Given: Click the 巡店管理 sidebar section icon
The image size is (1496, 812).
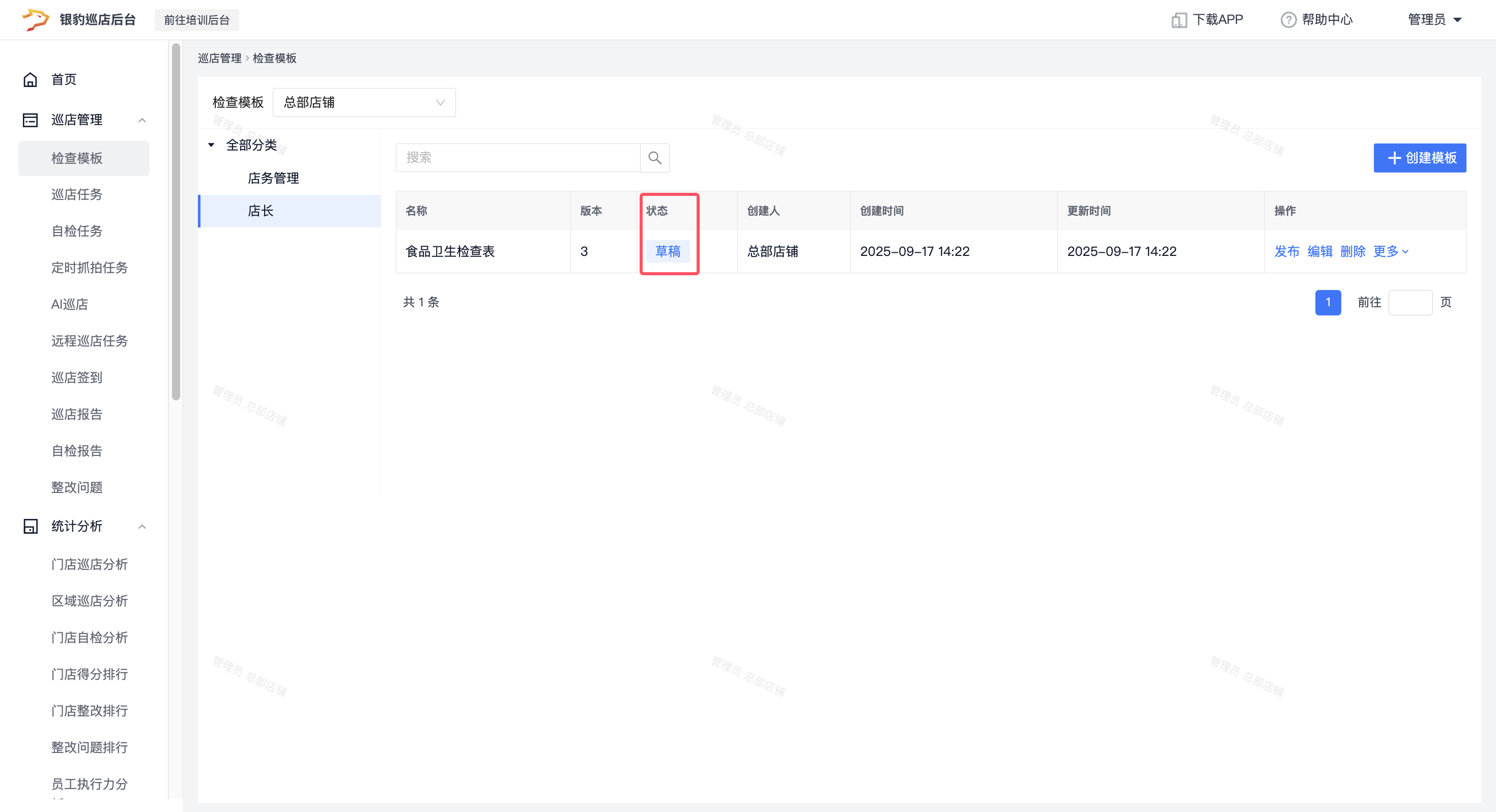Looking at the screenshot, I should click(x=30, y=120).
